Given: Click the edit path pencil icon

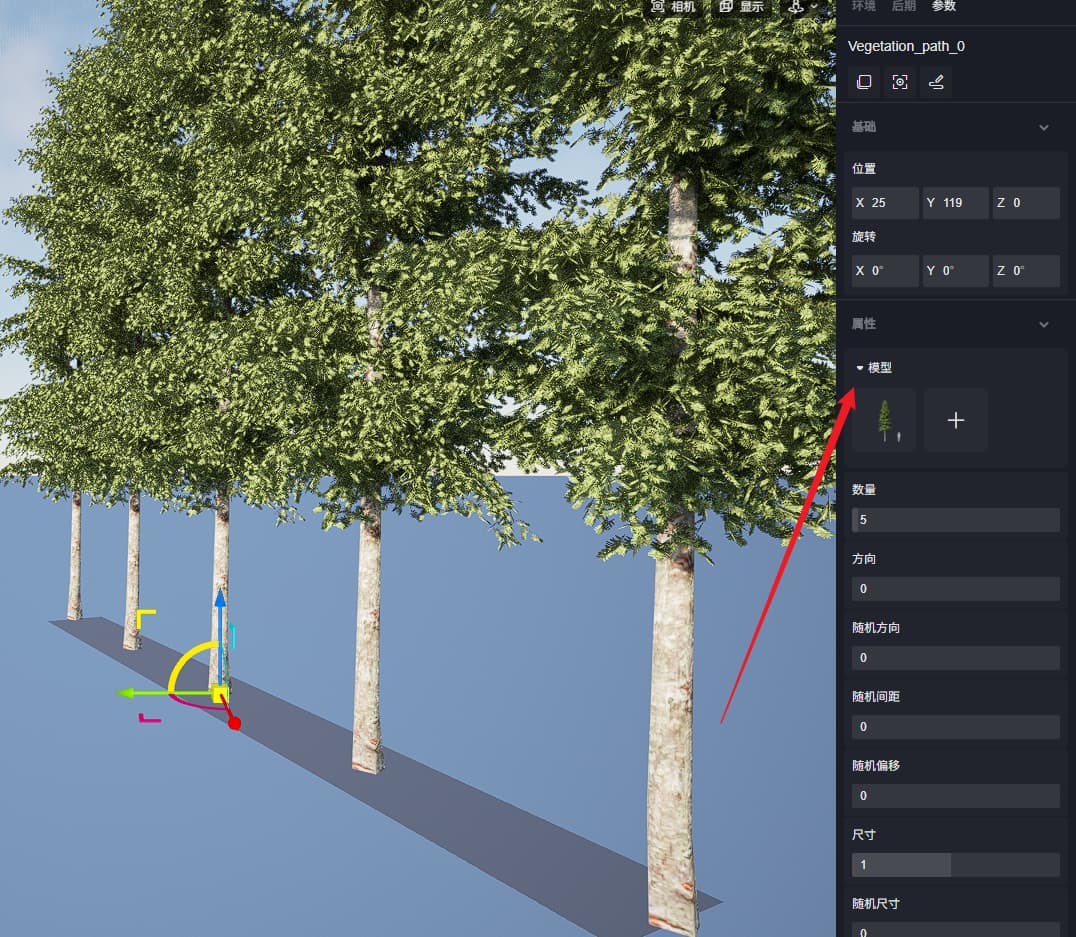Looking at the screenshot, I should (x=936, y=82).
